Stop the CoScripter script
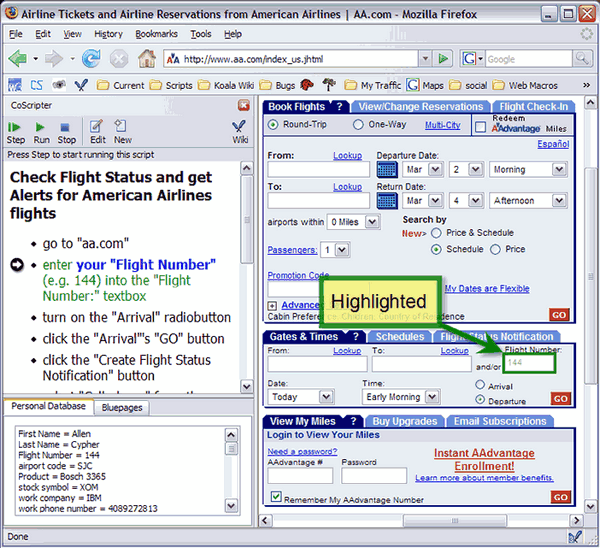The image size is (600, 548). coord(67,132)
